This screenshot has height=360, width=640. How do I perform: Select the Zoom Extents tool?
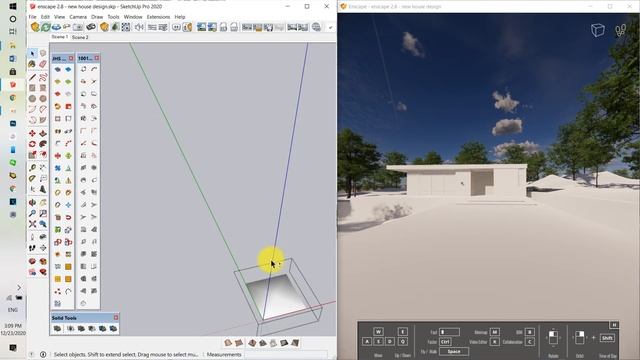(32, 224)
